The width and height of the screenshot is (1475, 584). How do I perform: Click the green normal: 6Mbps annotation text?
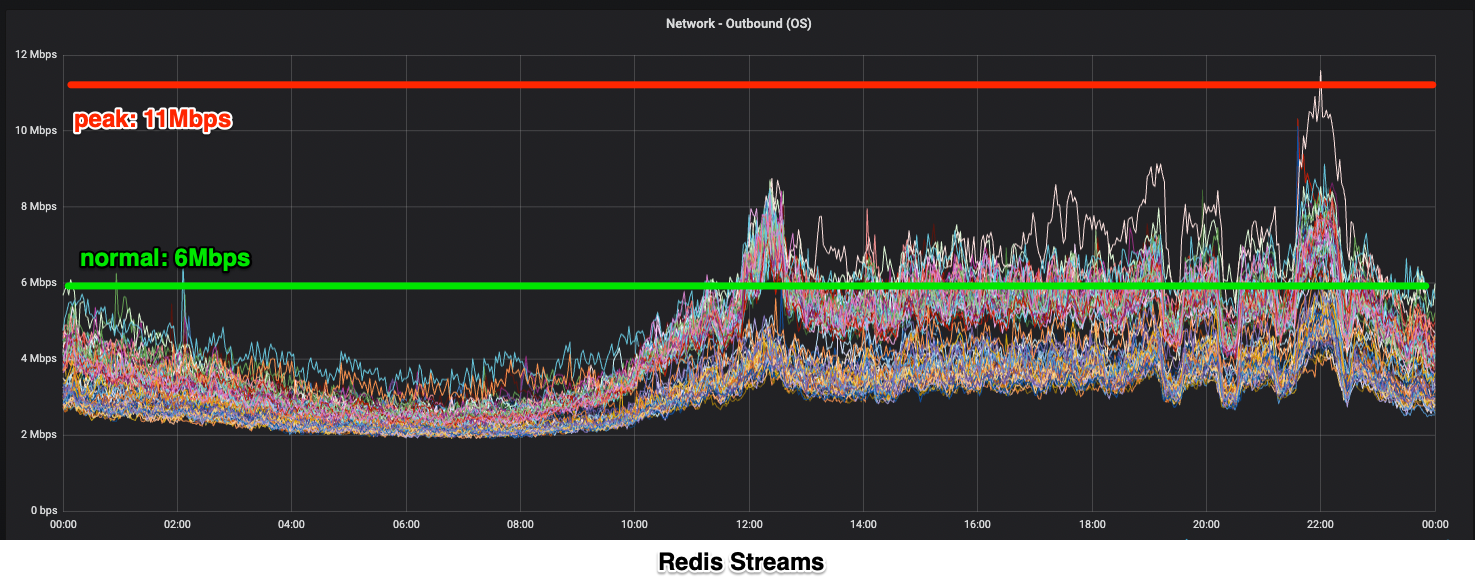point(164,258)
